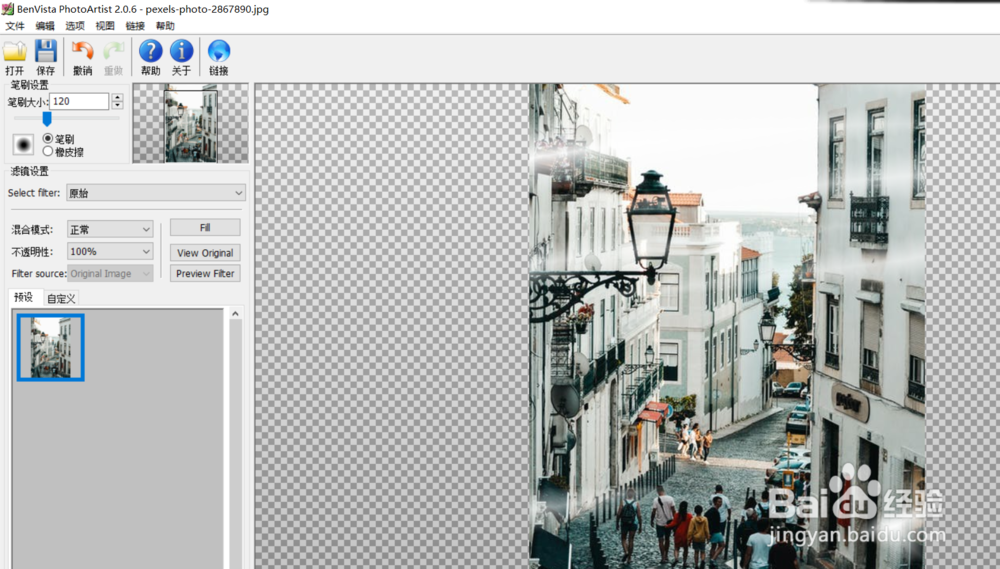Click the brush size input field

pos(79,101)
